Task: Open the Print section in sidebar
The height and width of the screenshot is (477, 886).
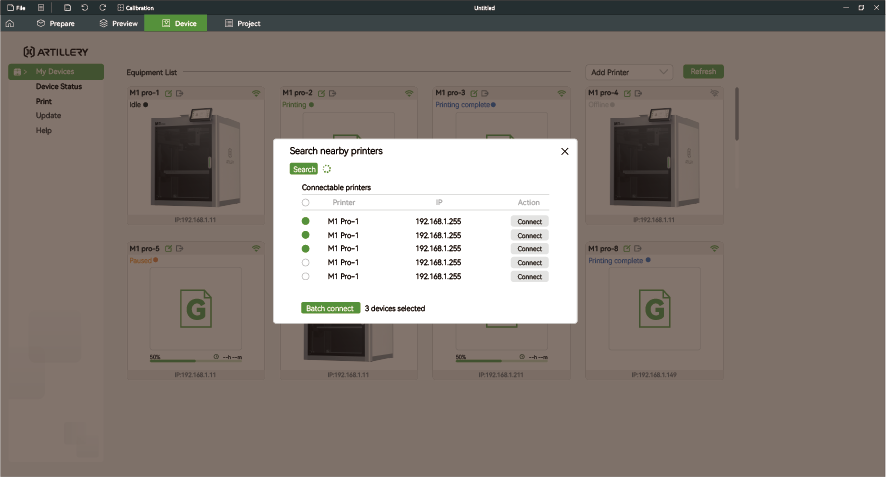Action: tap(44, 101)
